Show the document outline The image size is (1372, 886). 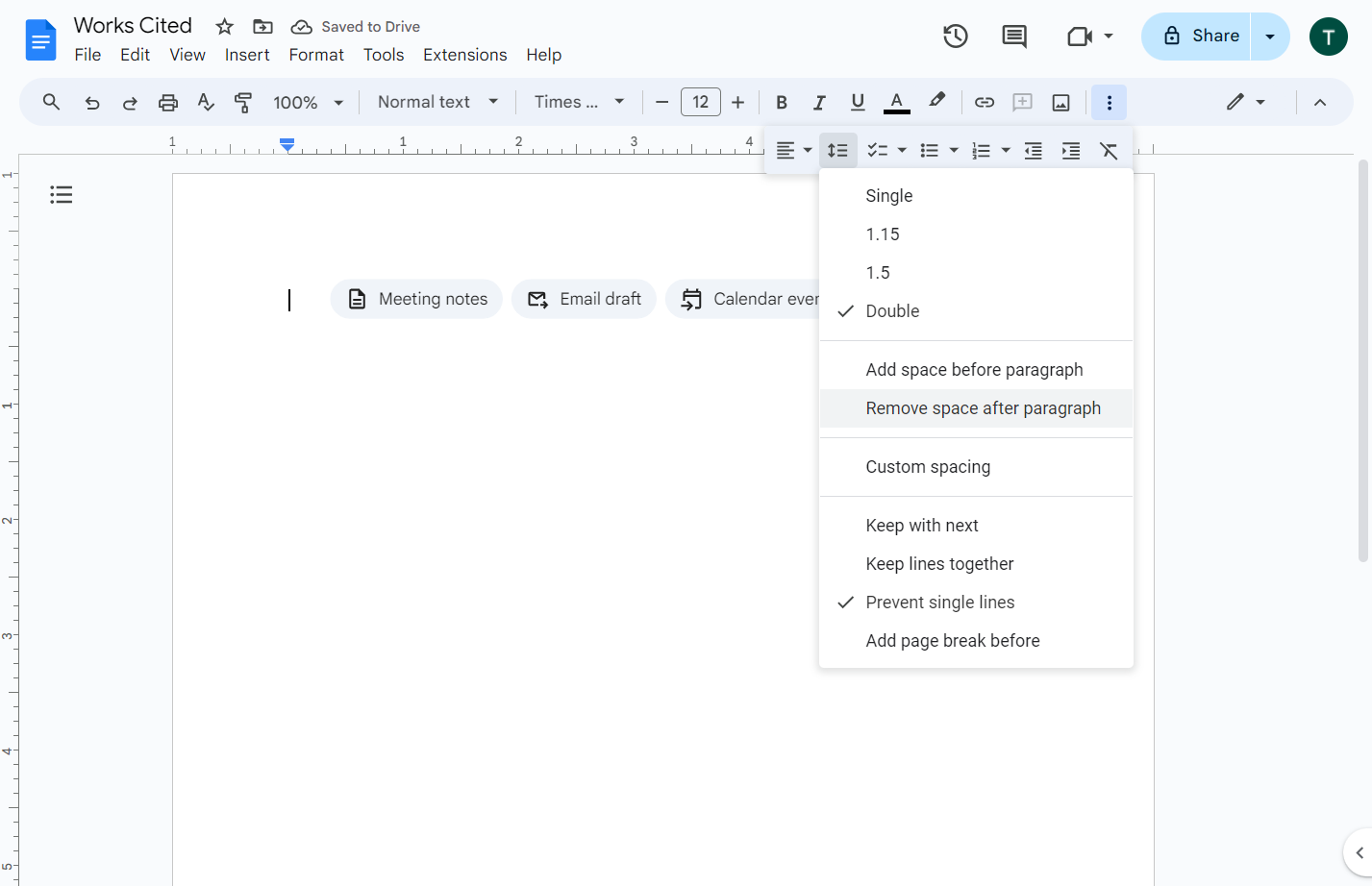coord(62,195)
